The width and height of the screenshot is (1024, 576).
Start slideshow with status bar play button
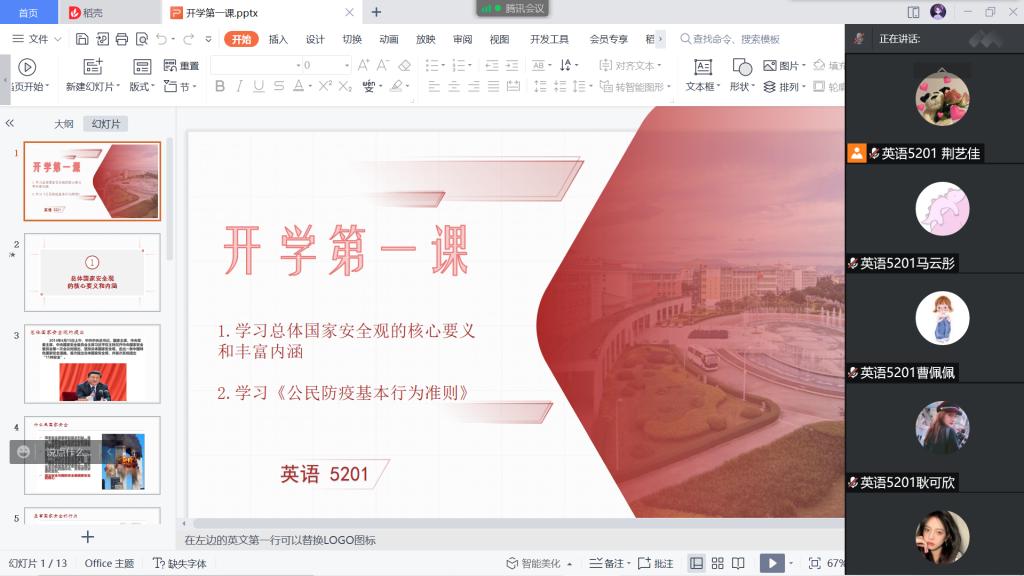click(771, 563)
